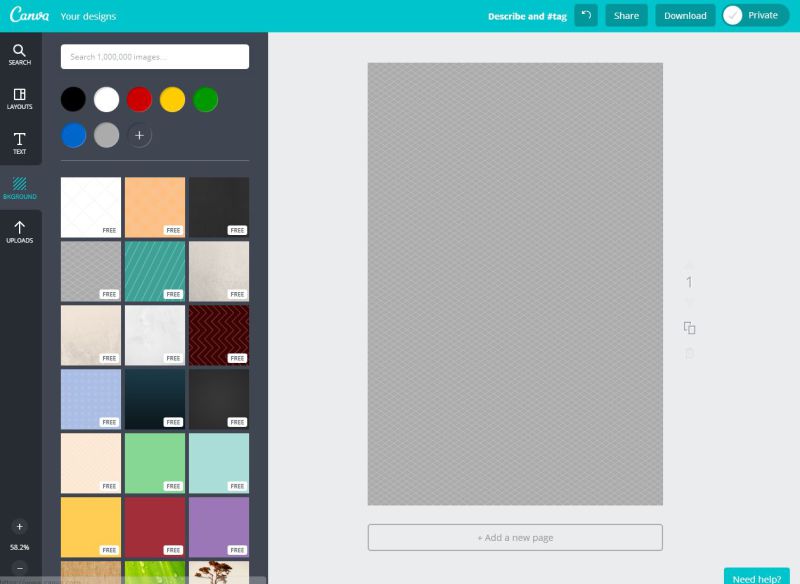Choose the purple background
The image size is (800, 584).
point(219,527)
